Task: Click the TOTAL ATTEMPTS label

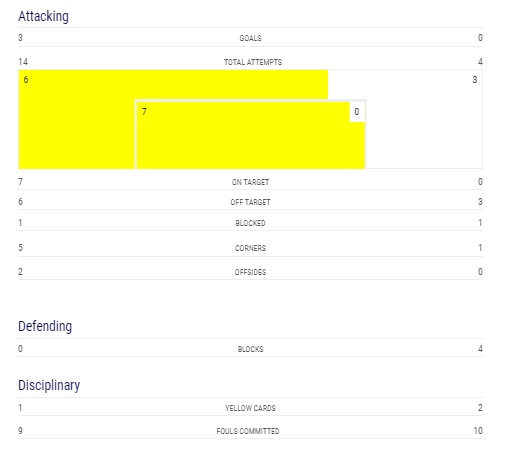Action: [253, 62]
